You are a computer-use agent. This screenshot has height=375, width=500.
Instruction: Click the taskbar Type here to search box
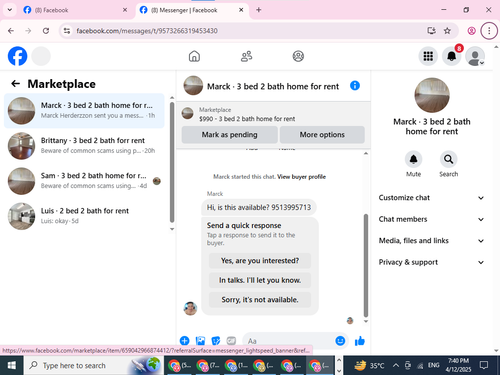pos(93,365)
